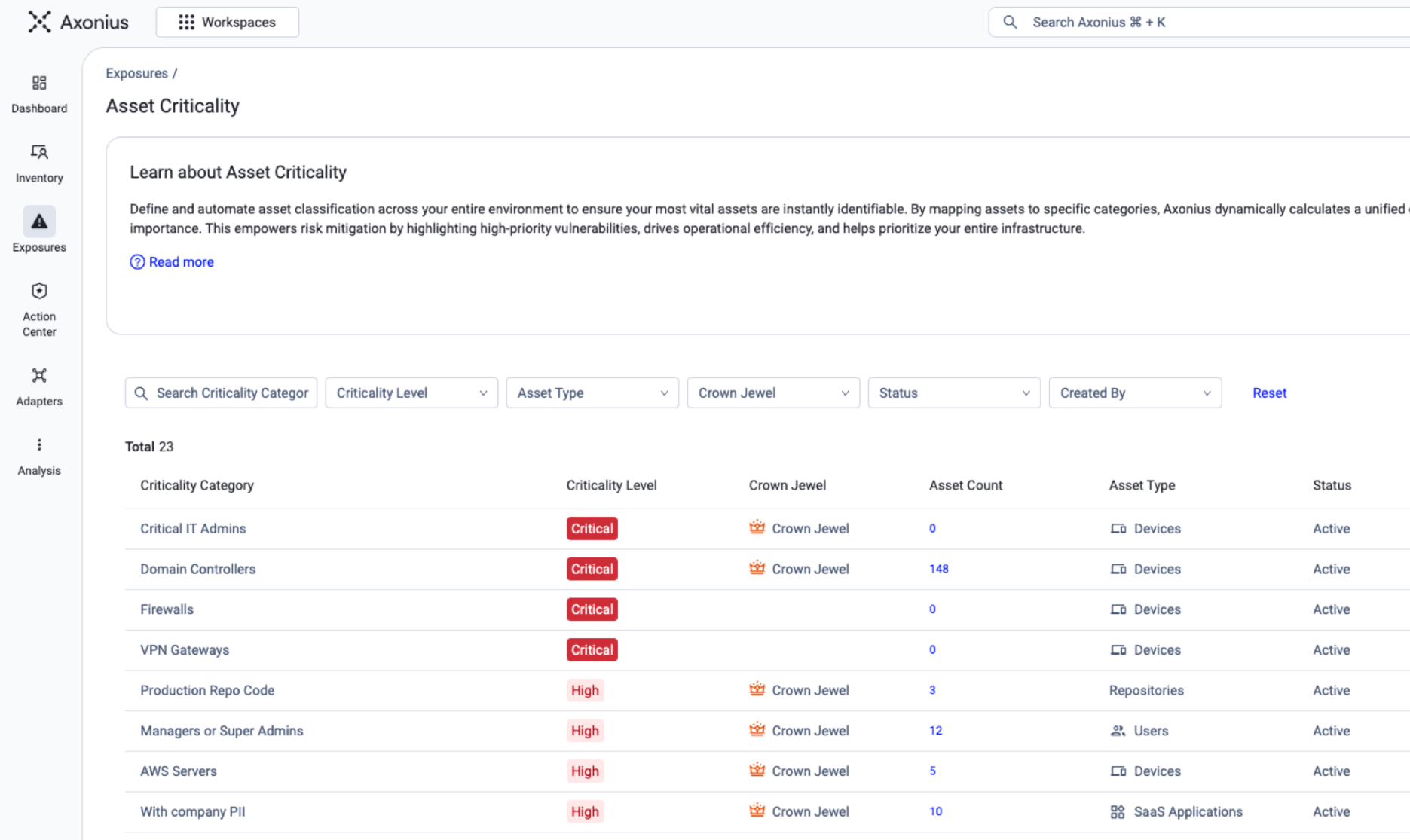
Task: Focus the Search Axonius field
Action: (x=1198, y=22)
